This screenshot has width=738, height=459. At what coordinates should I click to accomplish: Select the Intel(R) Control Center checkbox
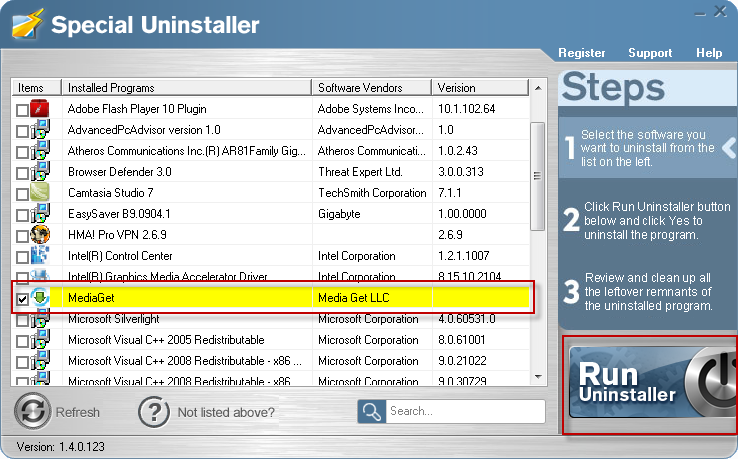pyautogui.click(x=22, y=258)
